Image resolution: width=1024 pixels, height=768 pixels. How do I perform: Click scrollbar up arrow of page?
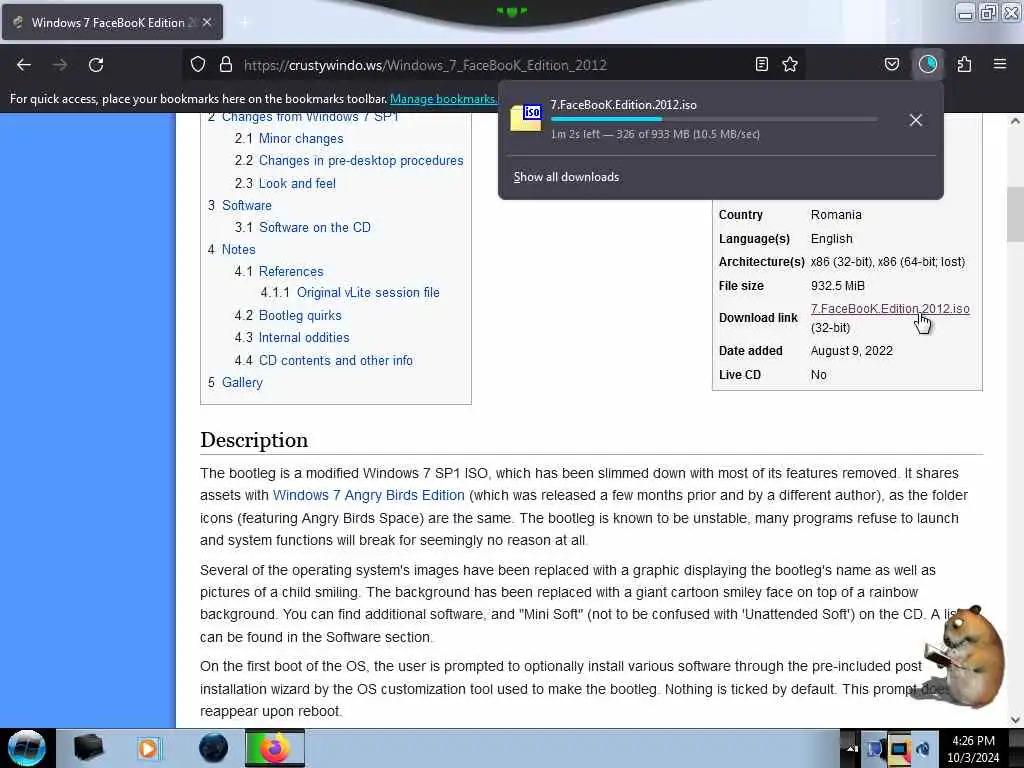click(1015, 121)
